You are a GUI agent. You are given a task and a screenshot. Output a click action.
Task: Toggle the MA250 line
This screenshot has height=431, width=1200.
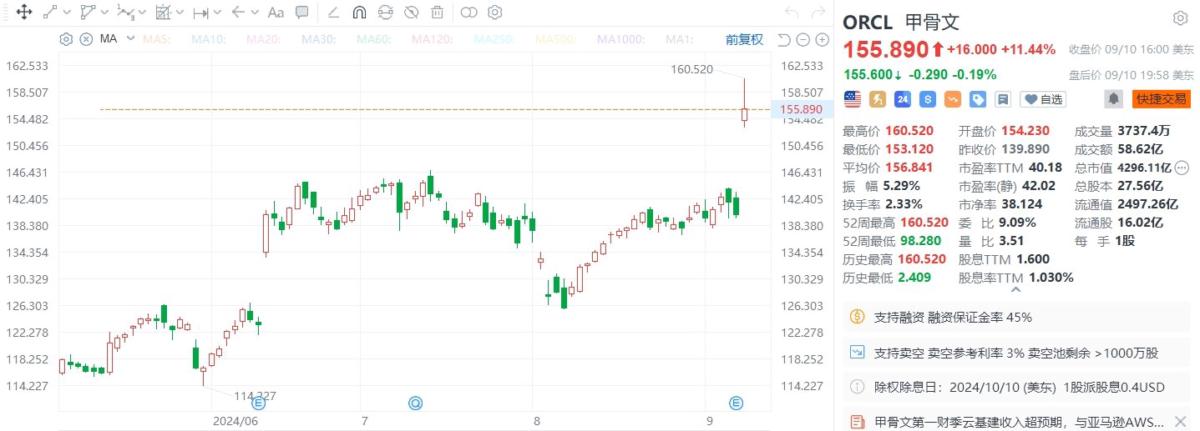coord(493,39)
